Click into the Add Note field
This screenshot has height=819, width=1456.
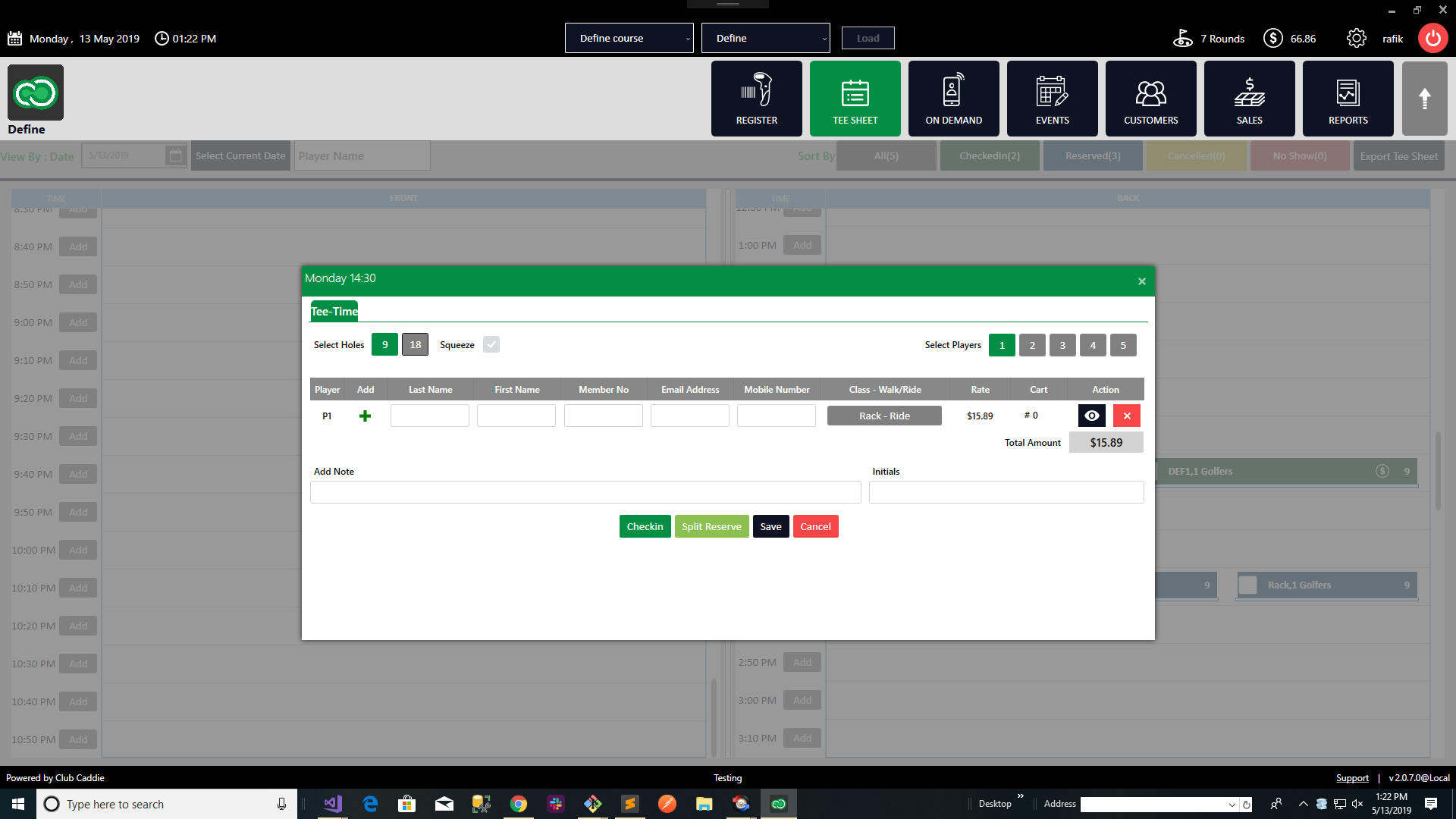click(x=585, y=492)
